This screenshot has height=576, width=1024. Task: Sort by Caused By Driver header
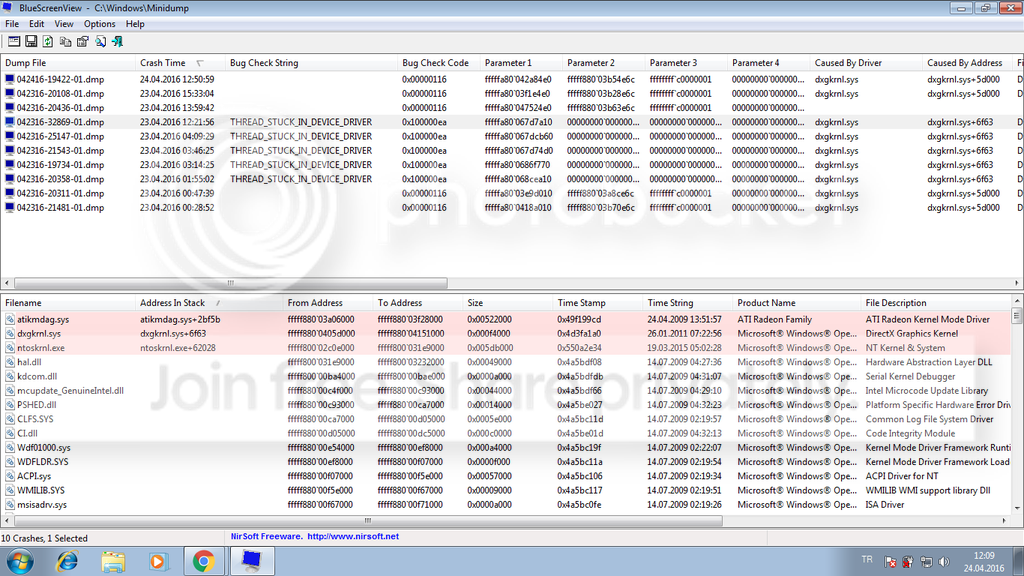point(865,63)
